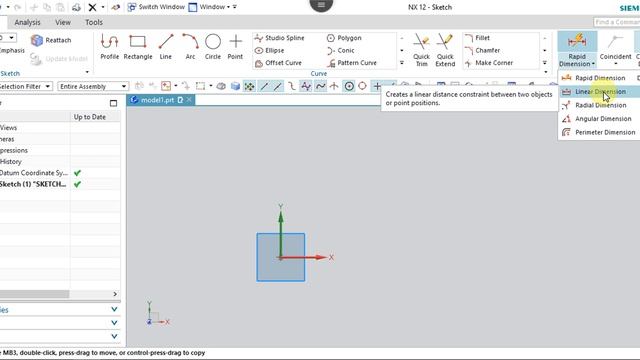Open the Tools ribbon tab
640x360 pixels.
click(x=93, y=22)
